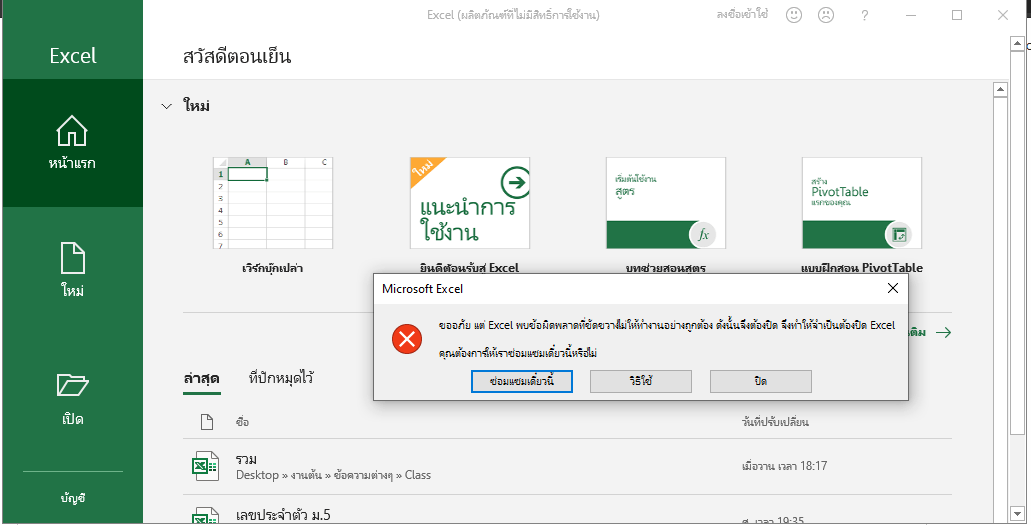Click the smiley face feedback icon
Screen dimensions: 1031x525
click(x=794, y=14)
